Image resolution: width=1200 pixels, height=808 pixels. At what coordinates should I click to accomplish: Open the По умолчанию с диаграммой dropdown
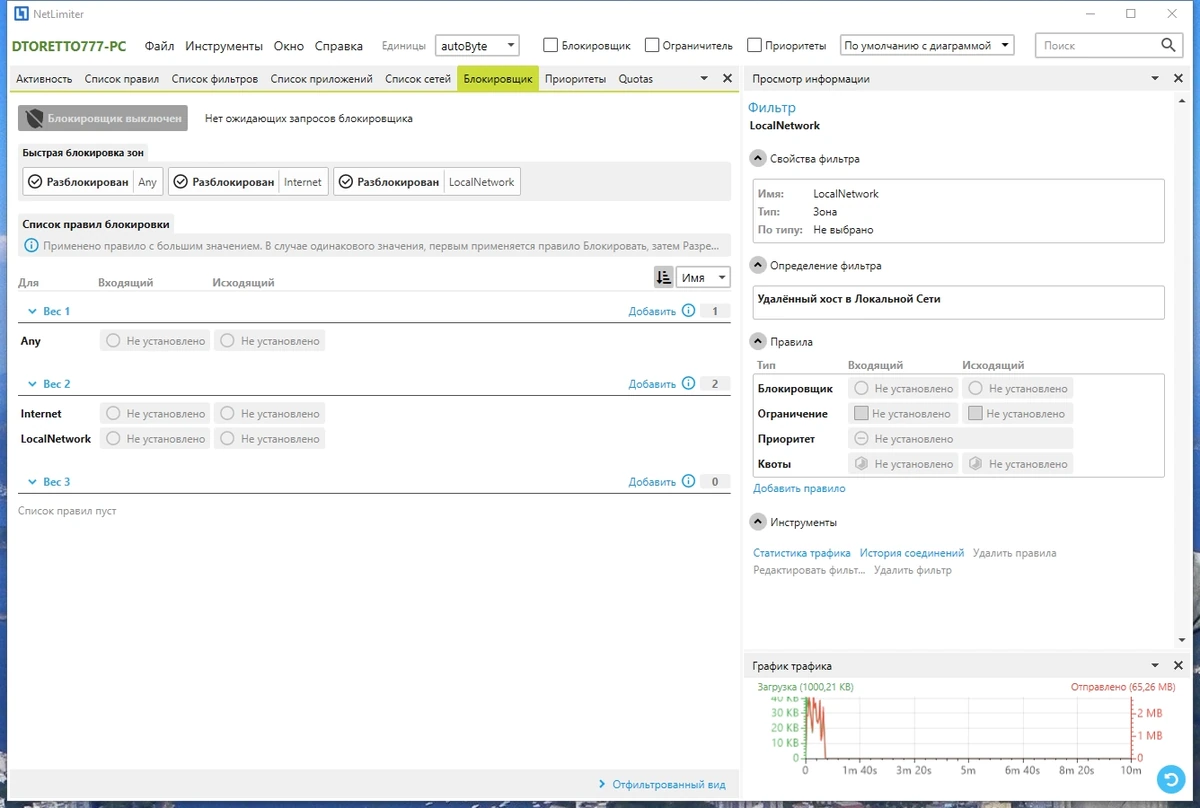click(927, 45)
